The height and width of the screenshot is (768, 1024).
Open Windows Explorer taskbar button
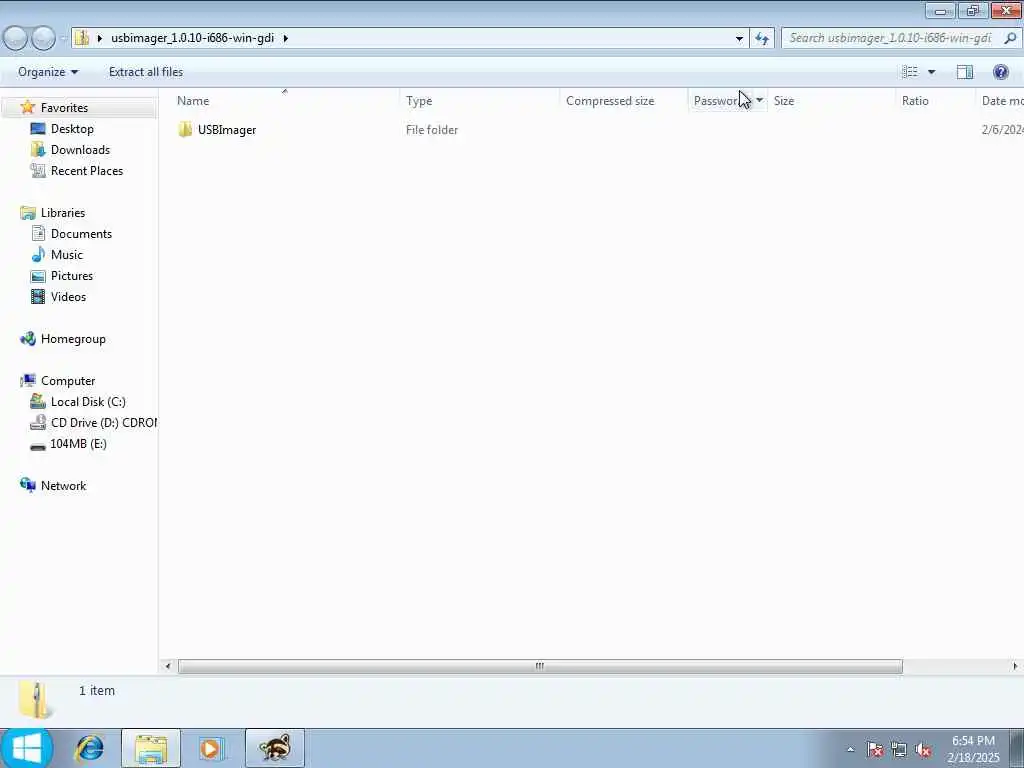151,748
